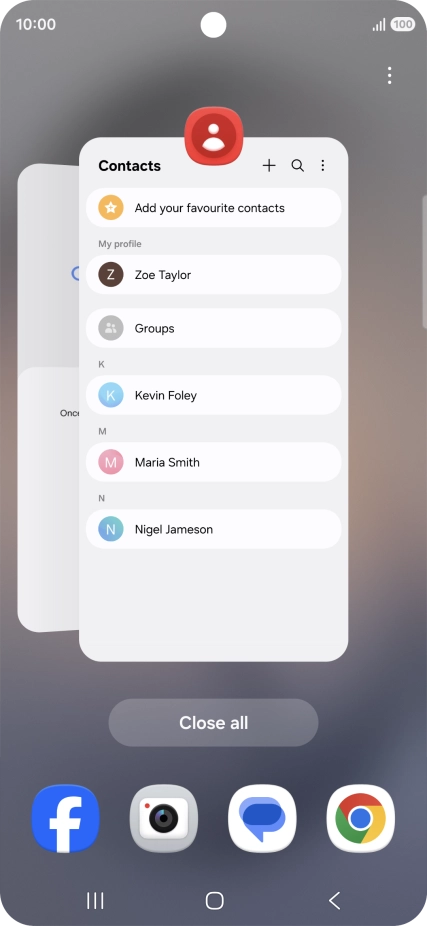Open the recents screen three-dot menu
The width and height of the screenshot is (427, 926).
[x=389, y=76]
